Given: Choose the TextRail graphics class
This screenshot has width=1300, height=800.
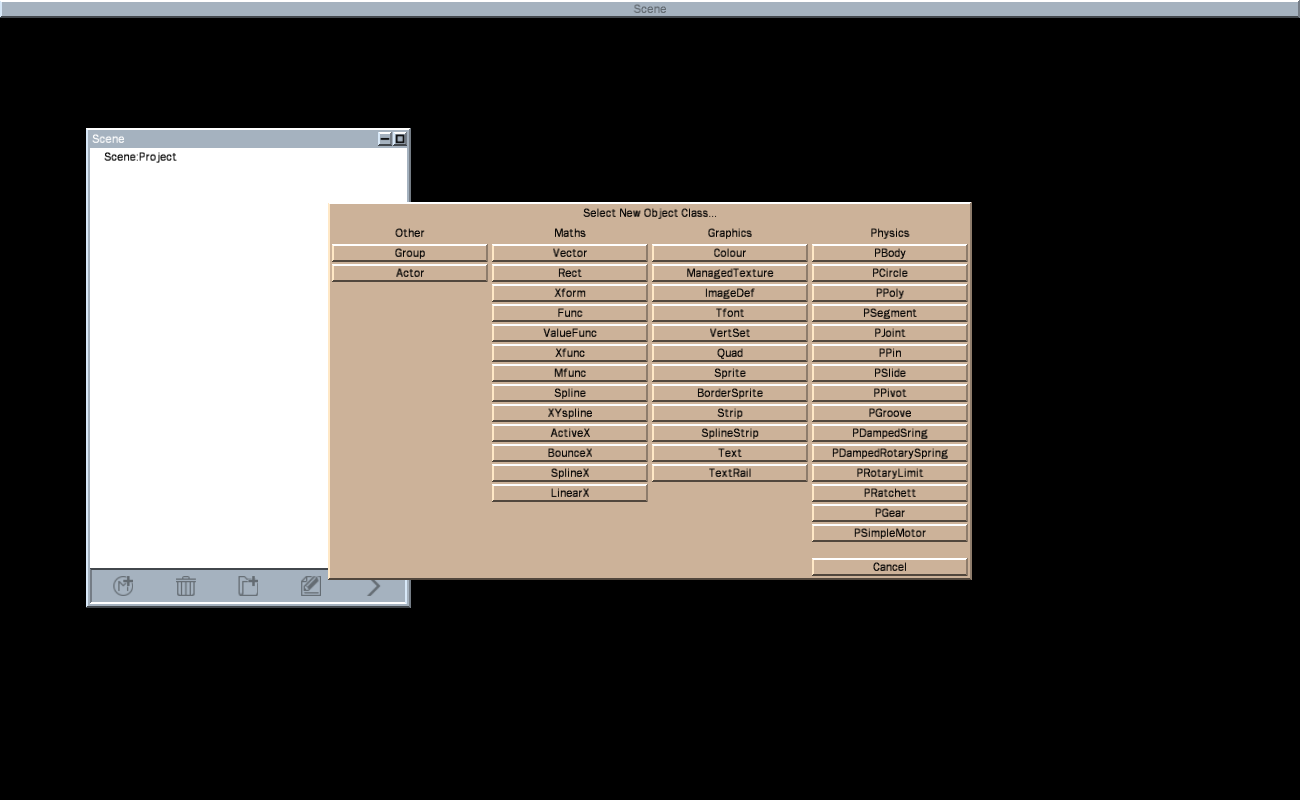Looking at the screenshot, I should (729, 473).
